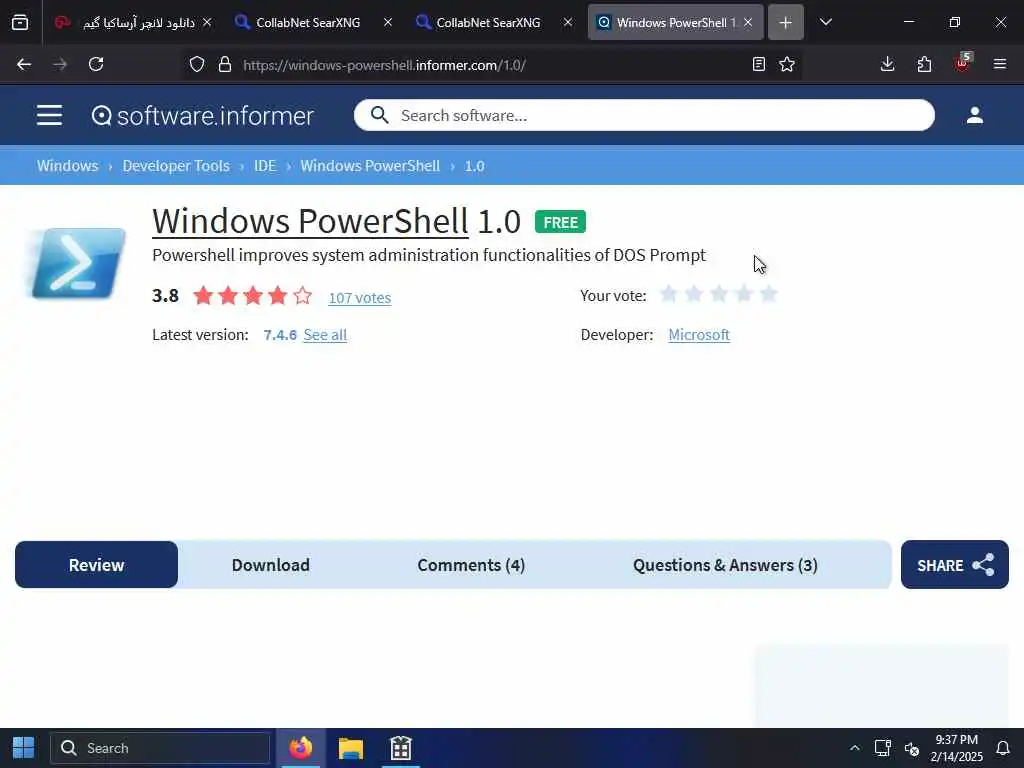Open the tracking protection shield icon

[197, 65]
